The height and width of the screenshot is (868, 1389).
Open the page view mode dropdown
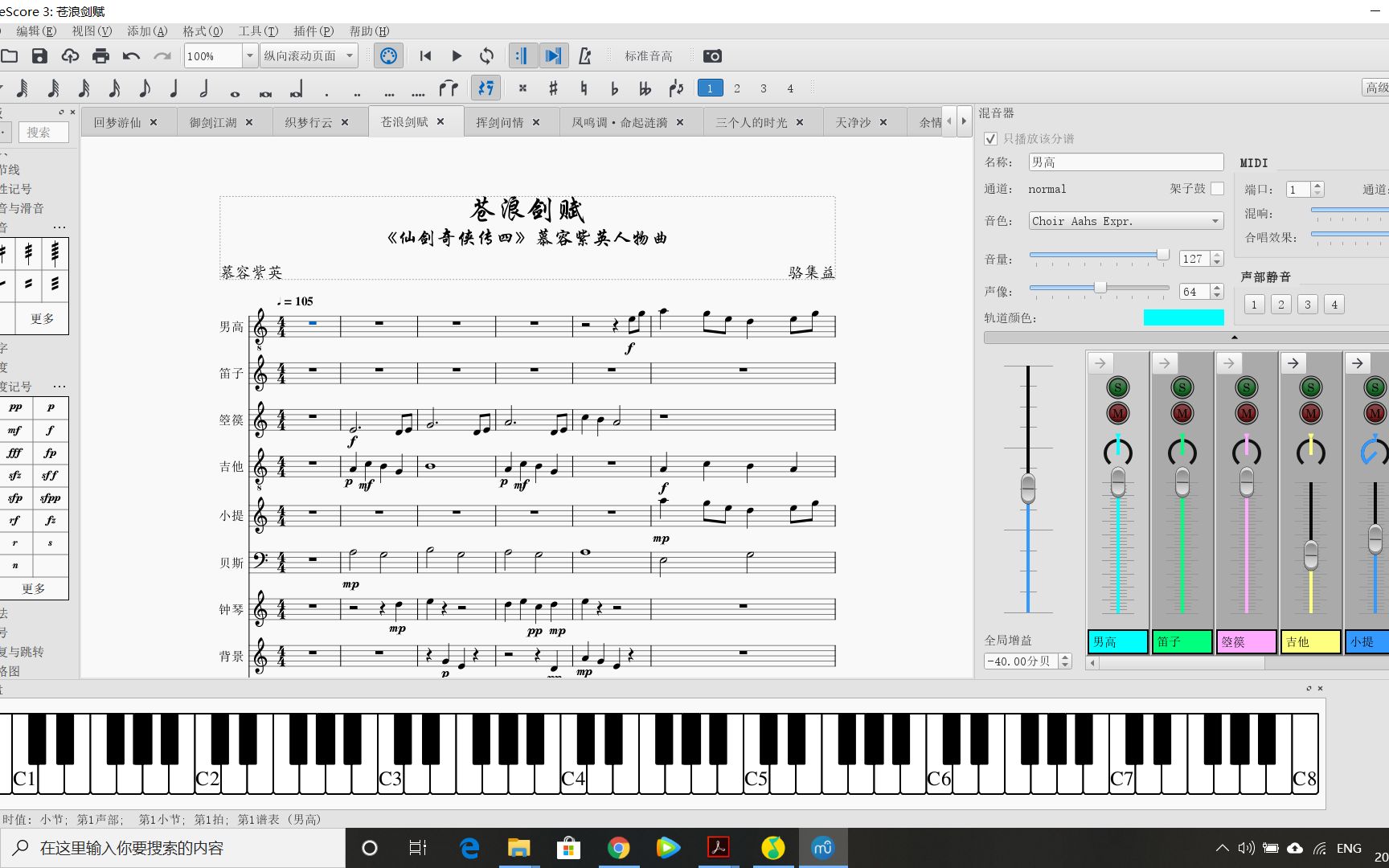click(x=309, y=55)
